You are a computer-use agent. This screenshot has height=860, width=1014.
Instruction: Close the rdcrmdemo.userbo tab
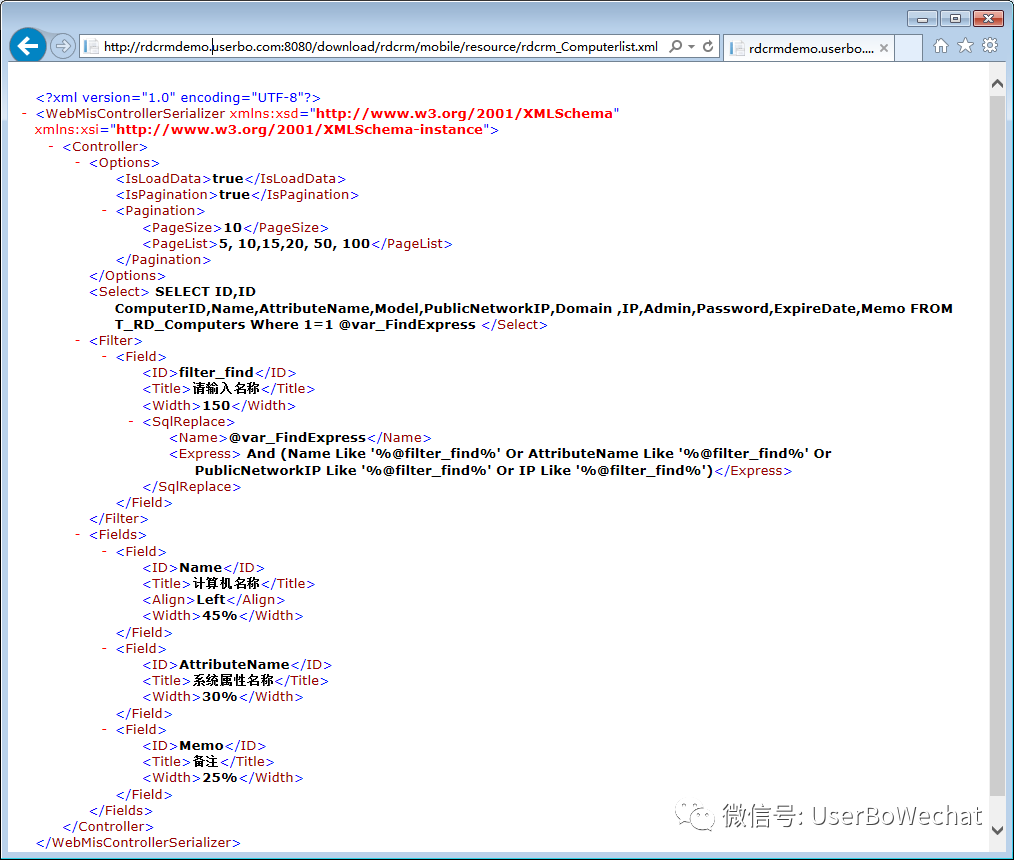[883, 48]
